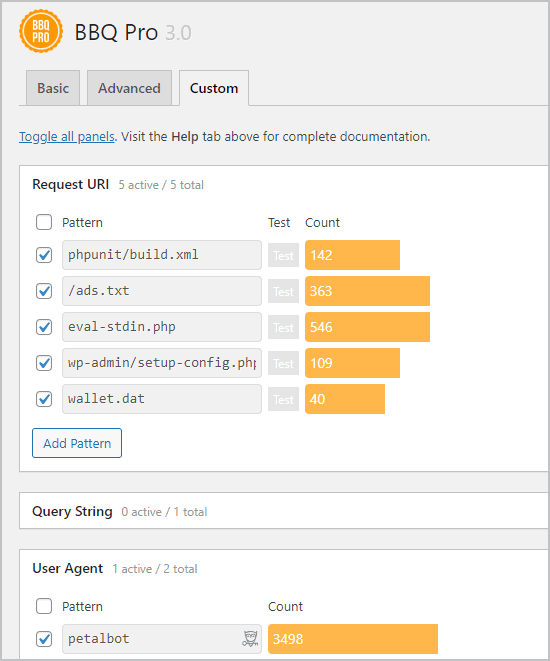
Task: Collapse the User Agent panel heading
Action: [67, 568]
